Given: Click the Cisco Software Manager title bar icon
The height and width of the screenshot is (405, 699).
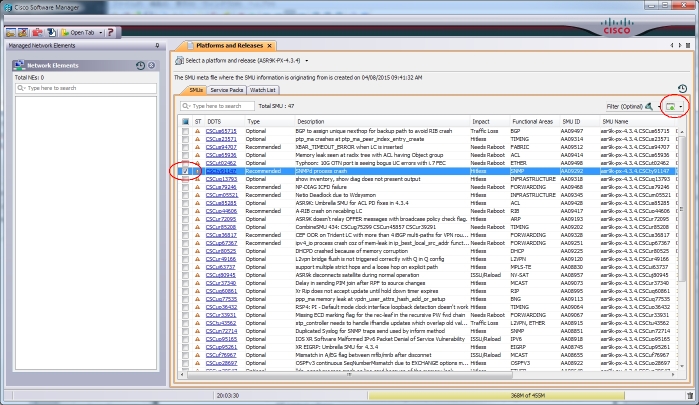Looking at the screenshot, I should [x=8, y=7].
